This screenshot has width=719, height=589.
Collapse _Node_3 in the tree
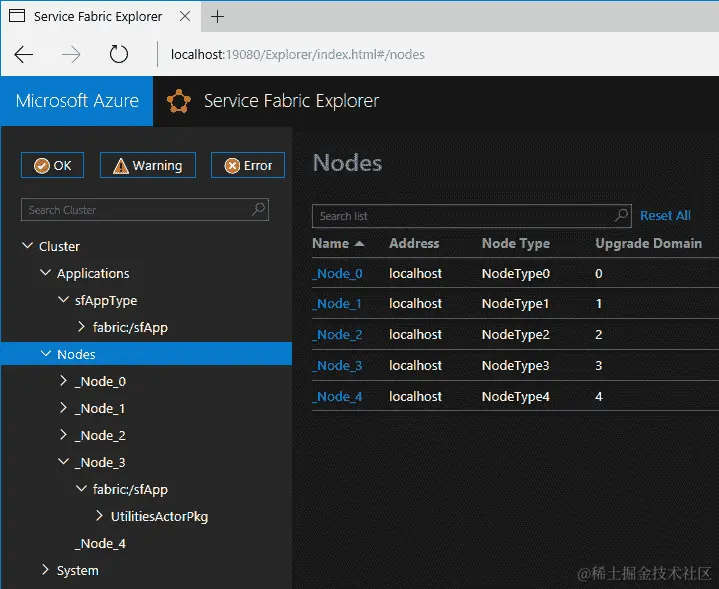(x=63, y=461)
